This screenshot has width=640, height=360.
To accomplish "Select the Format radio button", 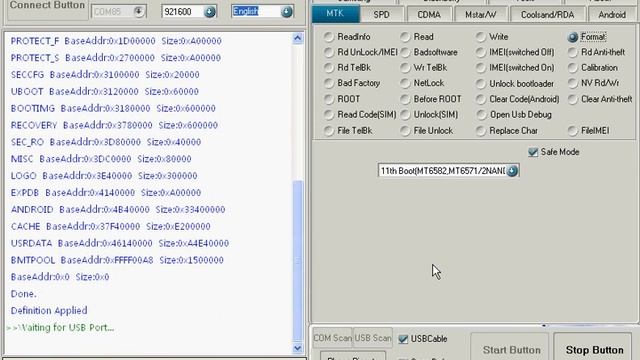I will click(x=573, y=37).
